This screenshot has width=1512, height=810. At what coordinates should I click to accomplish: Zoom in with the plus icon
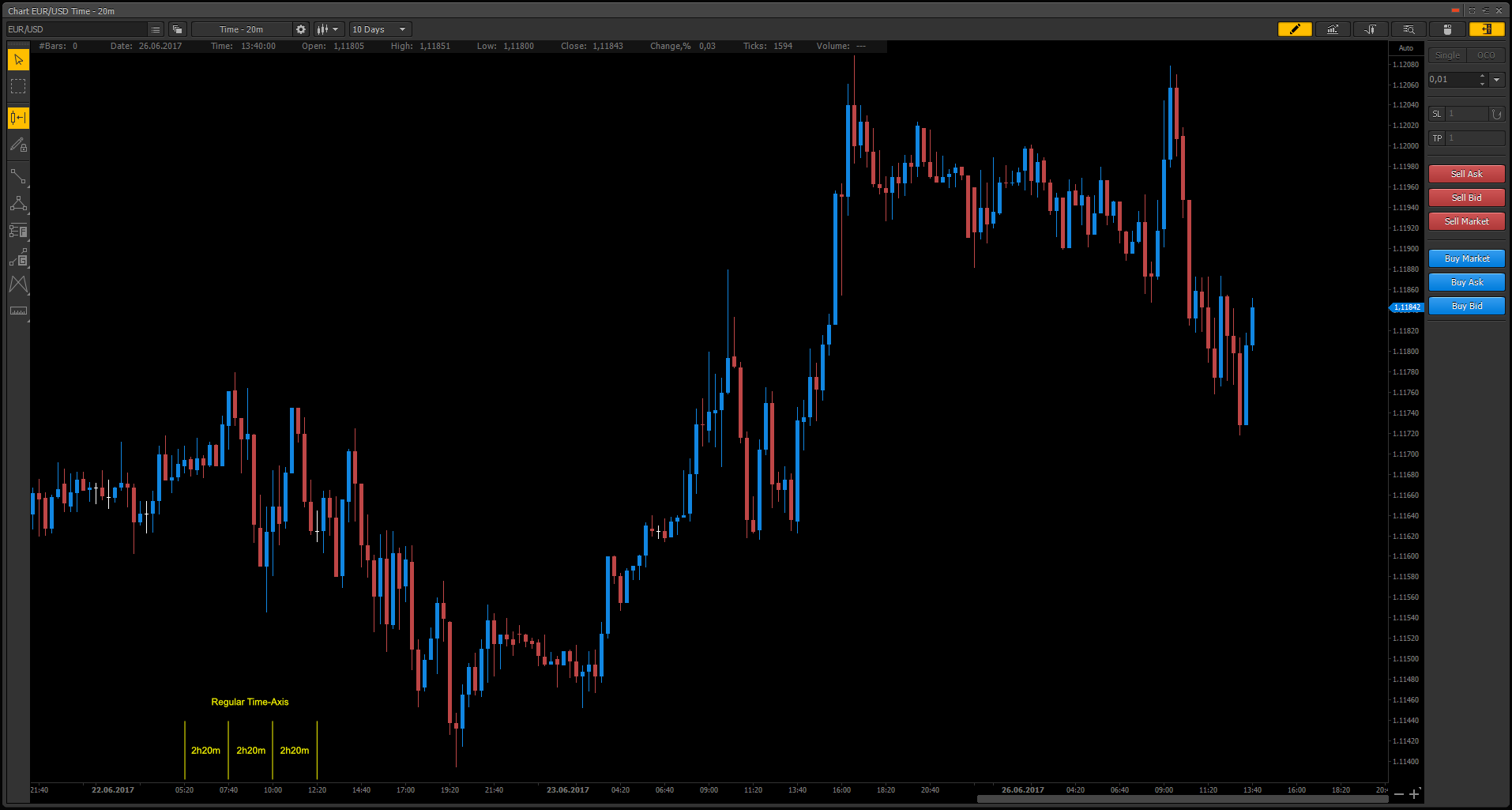[x=1414, y=794]
